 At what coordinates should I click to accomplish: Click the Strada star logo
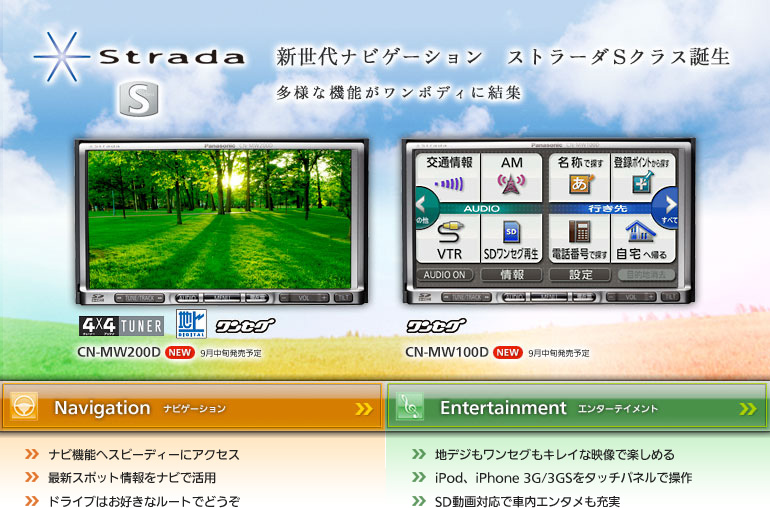pos(62,57)
